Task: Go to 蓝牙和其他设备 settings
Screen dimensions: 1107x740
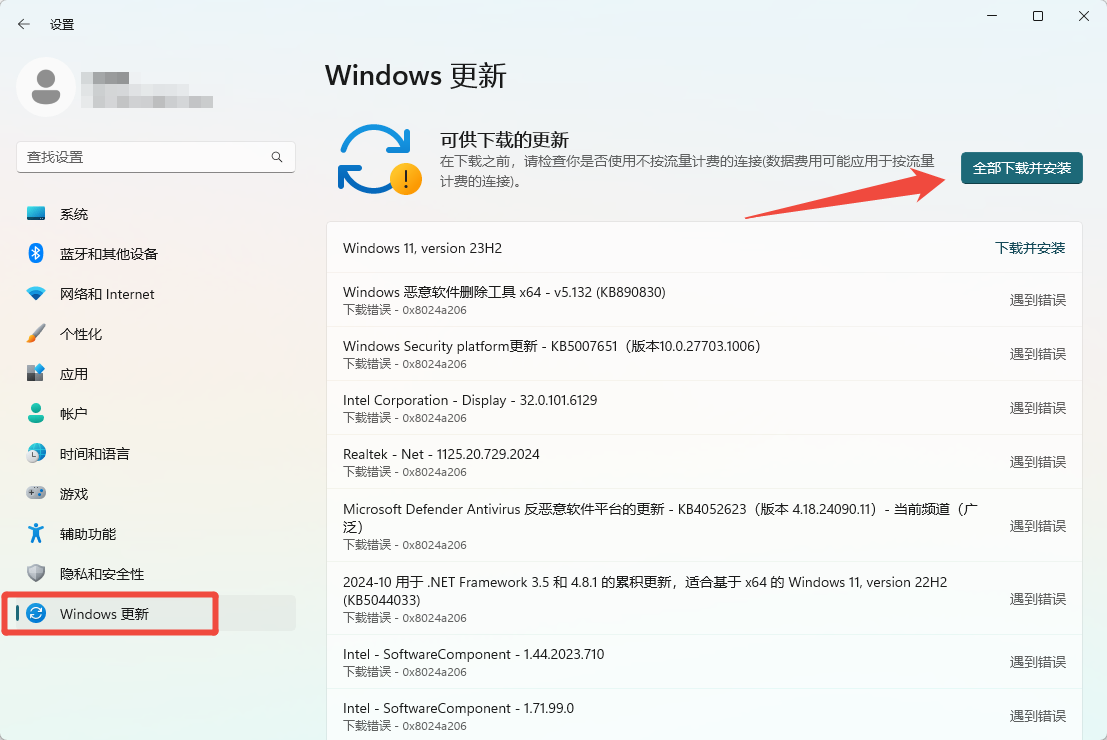Action: click(155, 253)
